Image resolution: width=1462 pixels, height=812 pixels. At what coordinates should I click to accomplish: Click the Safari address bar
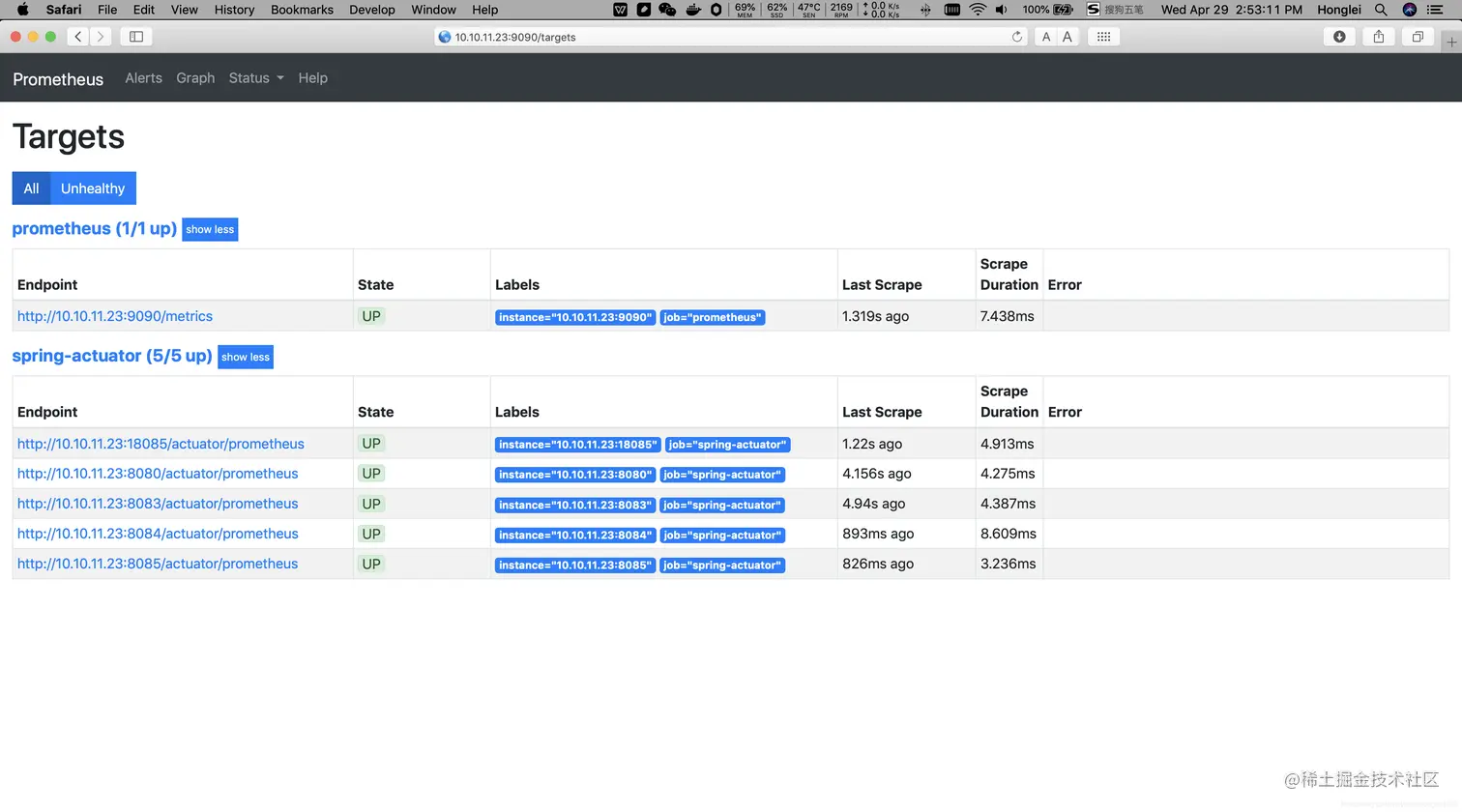pos(731,37)
